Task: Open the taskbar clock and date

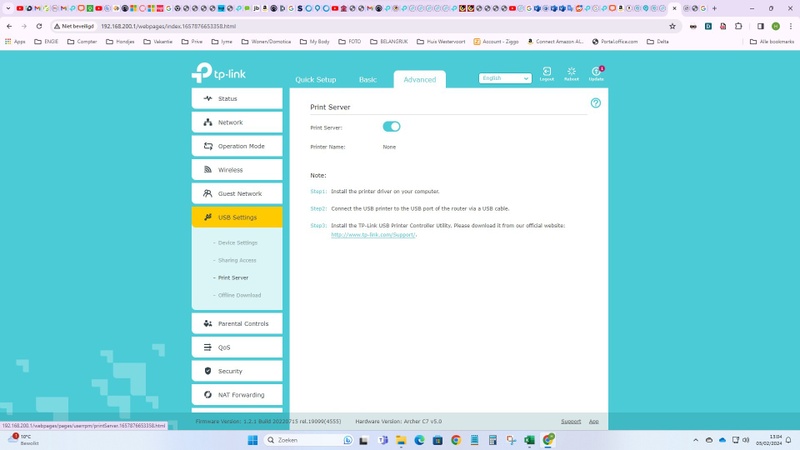Action: 769,440
